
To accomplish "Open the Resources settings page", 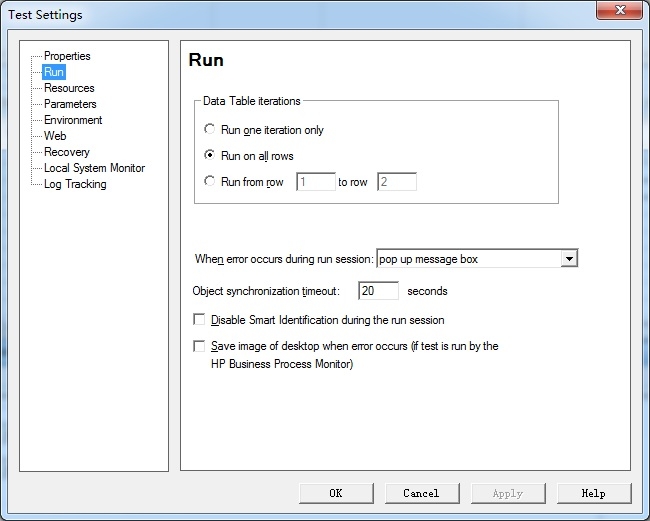I will pos(69,88).
